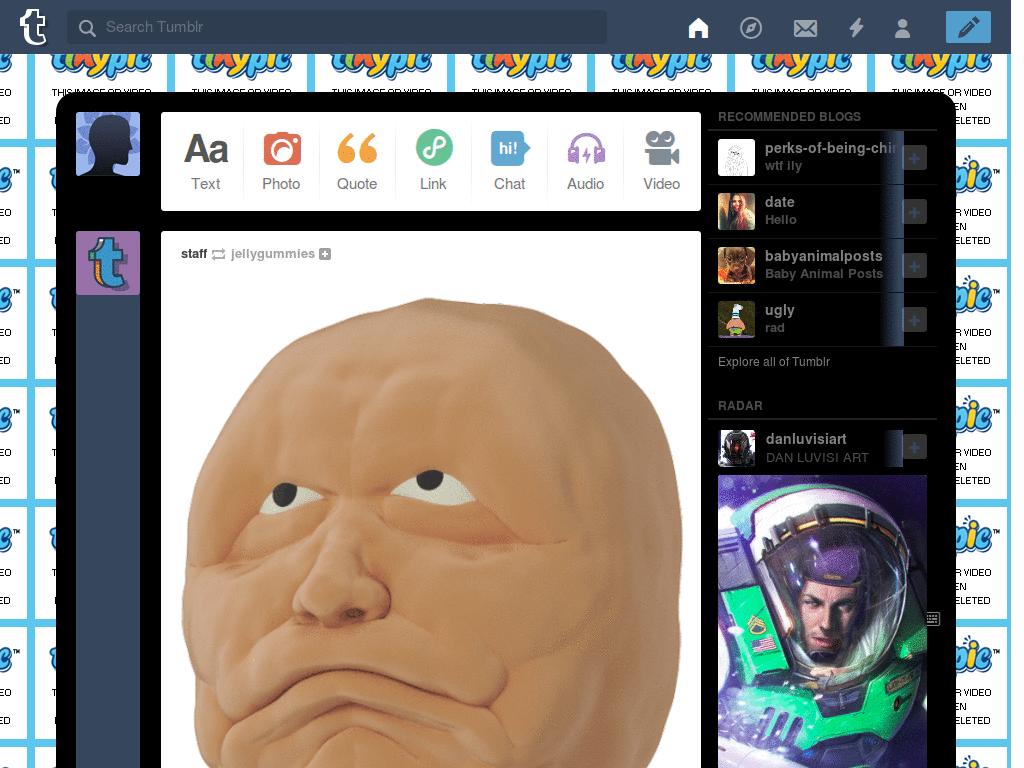
Task: Create a new Text post
Action: [x=206, y=161]
